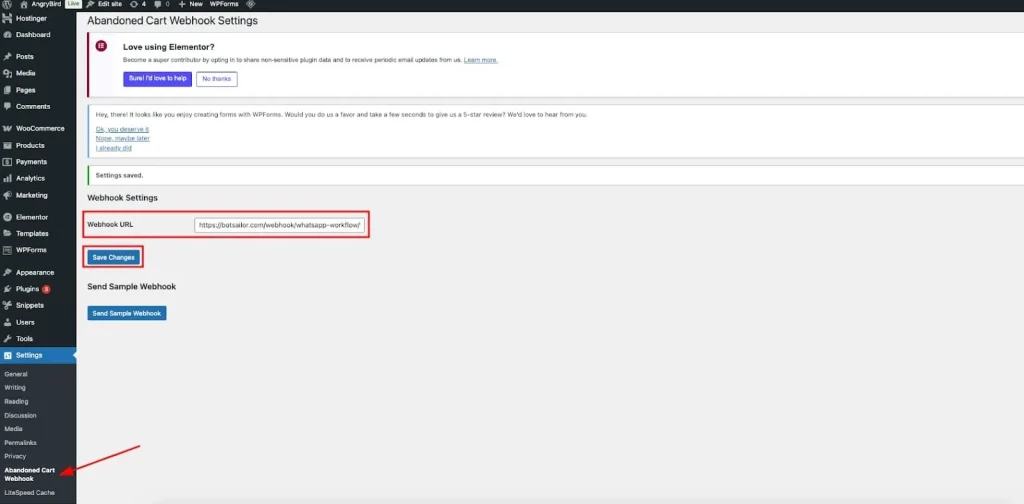Click Ok, you deserve it link
This screenshot has height=504, width=1024.
[x=122, y=129]
